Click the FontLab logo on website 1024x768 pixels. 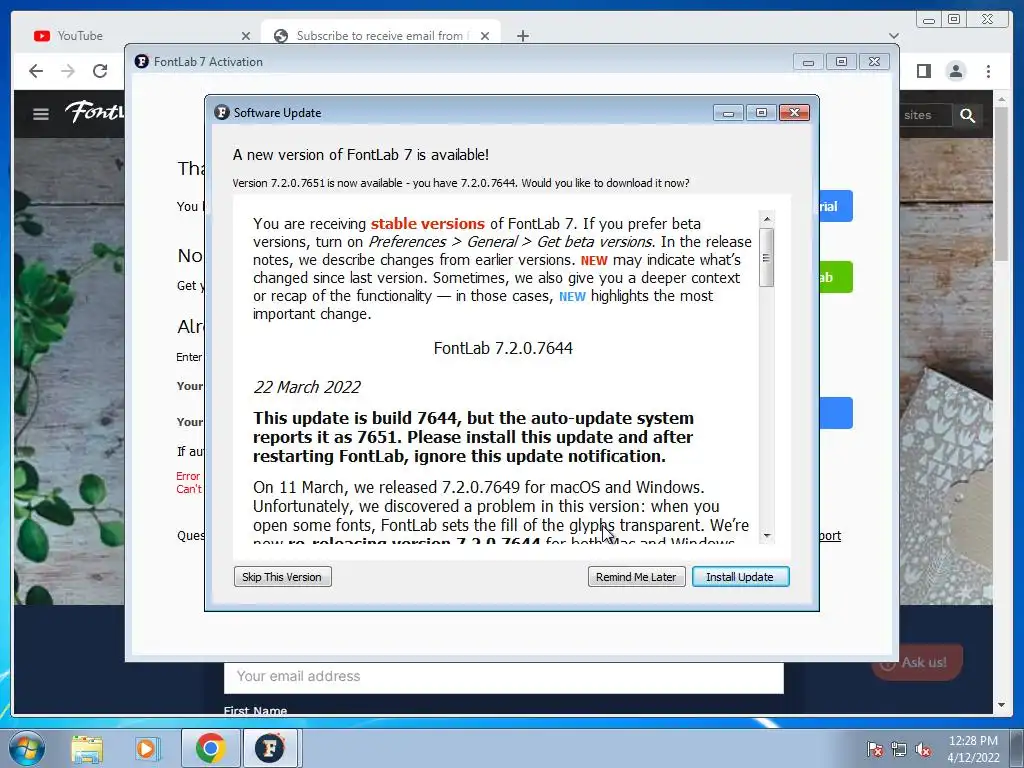[95, 112]
